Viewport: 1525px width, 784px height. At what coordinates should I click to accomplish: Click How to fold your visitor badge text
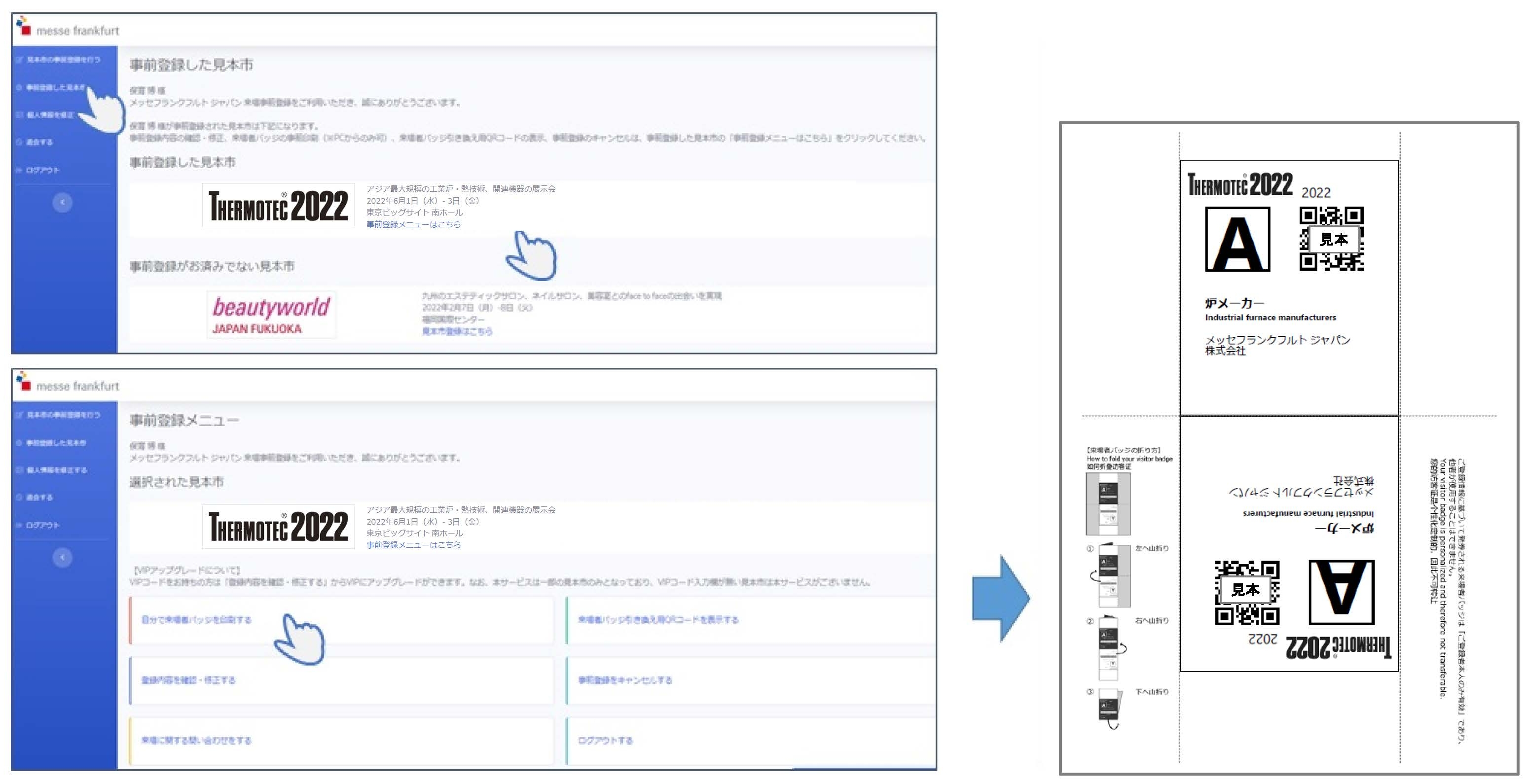(x=1129, y=459)
